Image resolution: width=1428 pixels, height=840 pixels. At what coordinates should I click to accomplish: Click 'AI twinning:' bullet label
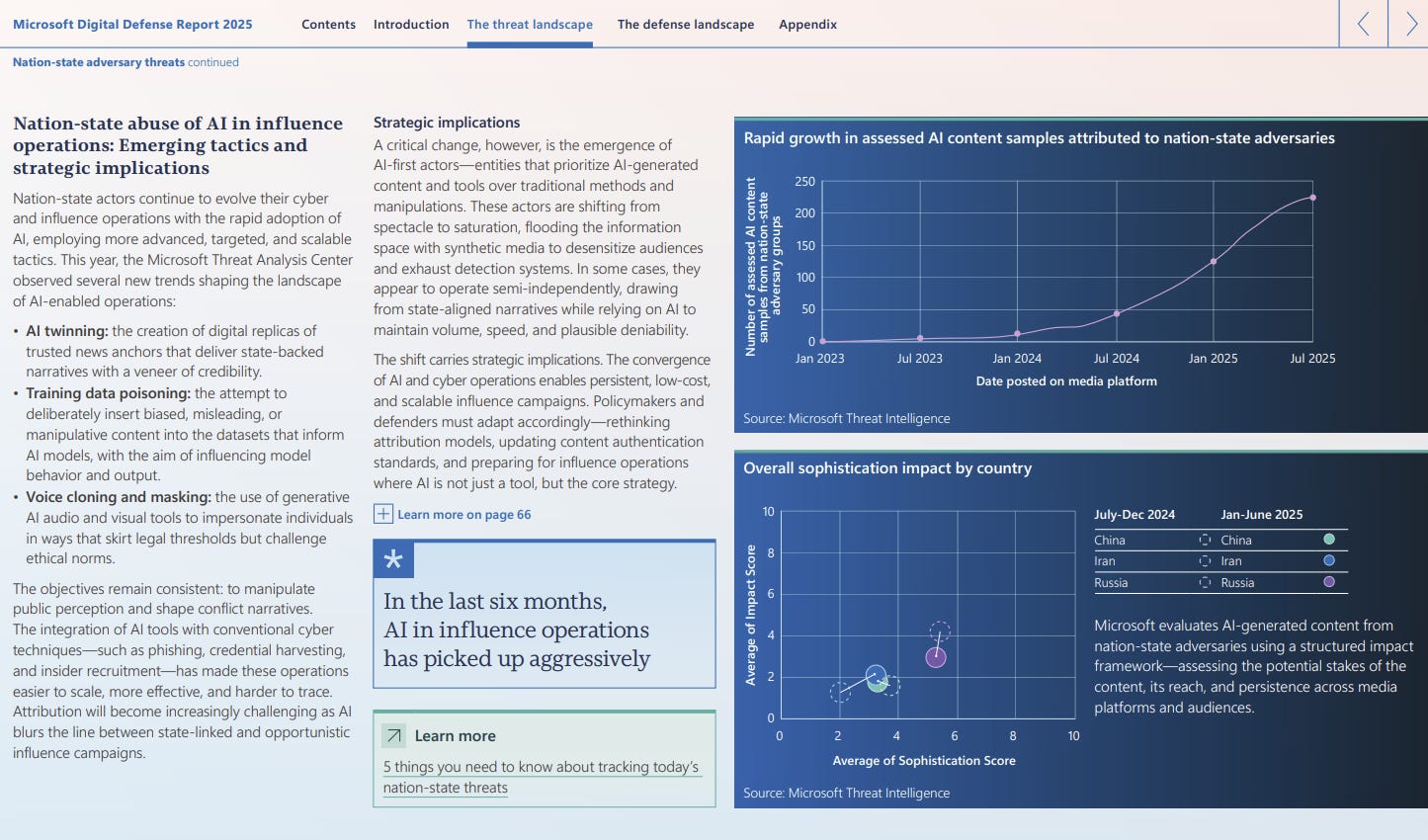pos(67,331)
